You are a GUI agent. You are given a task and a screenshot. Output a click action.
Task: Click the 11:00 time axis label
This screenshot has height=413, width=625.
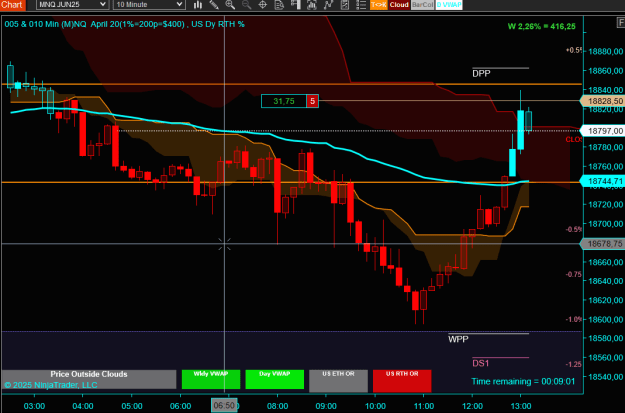coord(424,406)
